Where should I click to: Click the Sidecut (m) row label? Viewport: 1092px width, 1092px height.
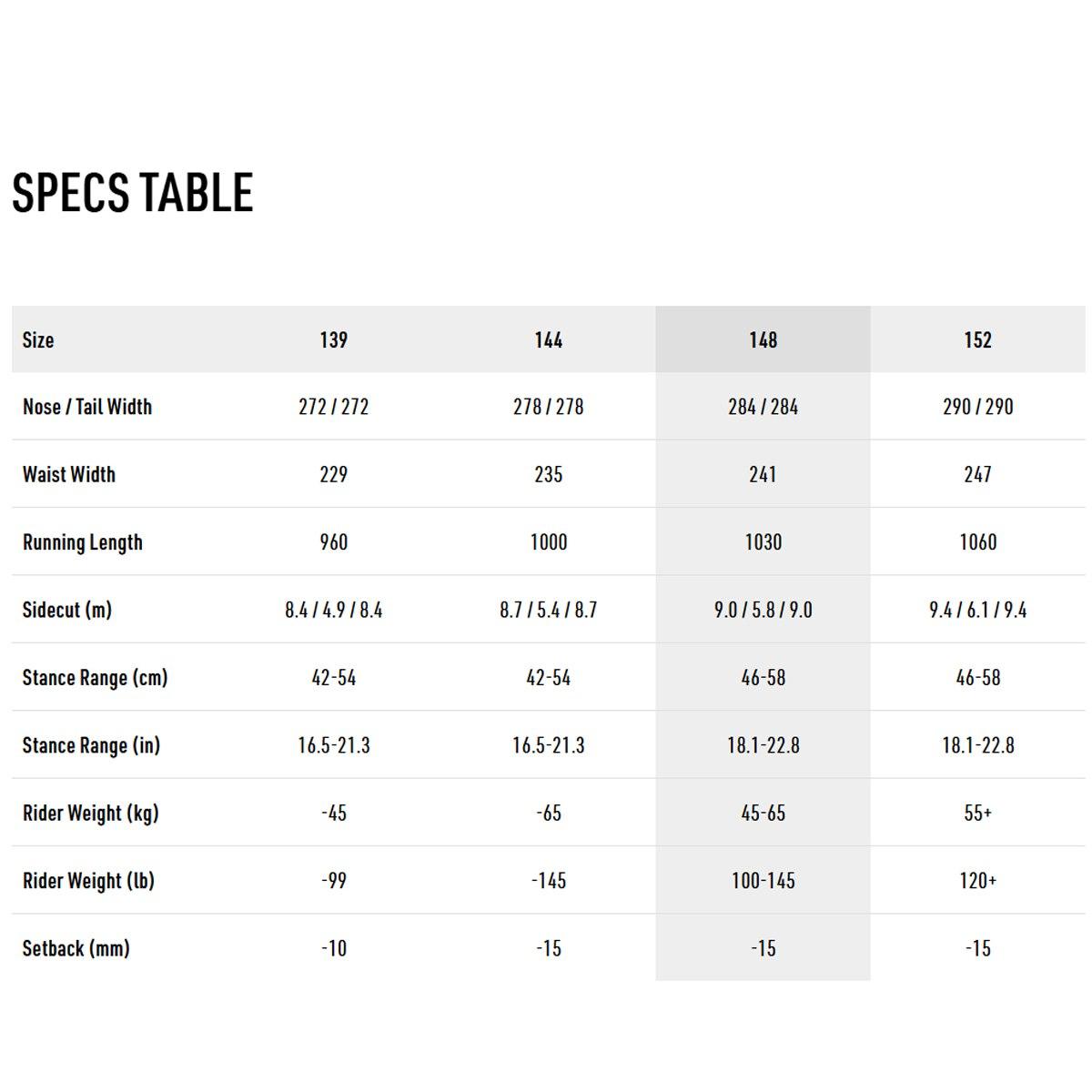[67, 610]
